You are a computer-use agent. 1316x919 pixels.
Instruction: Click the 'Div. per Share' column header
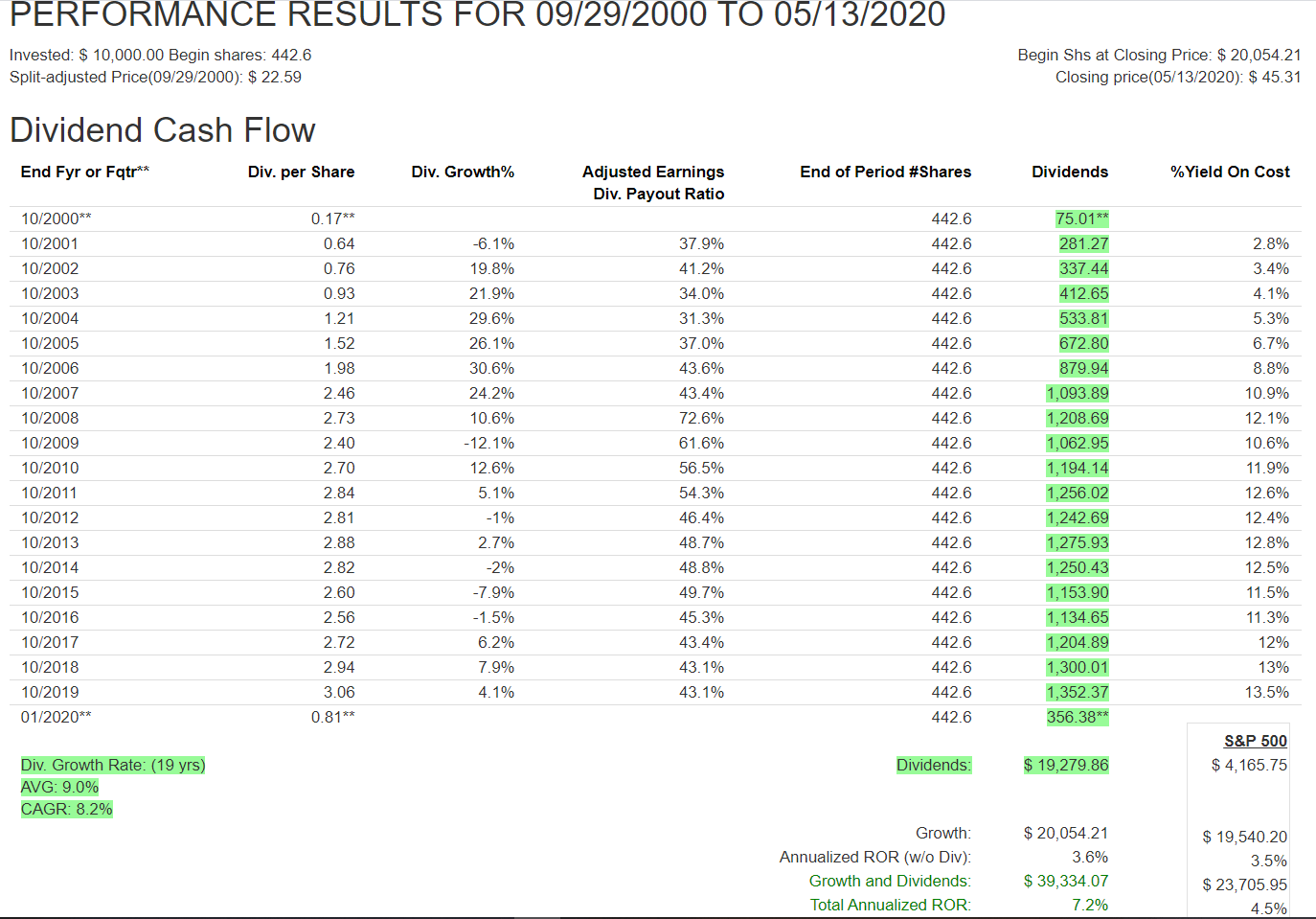tap(301, 172)
